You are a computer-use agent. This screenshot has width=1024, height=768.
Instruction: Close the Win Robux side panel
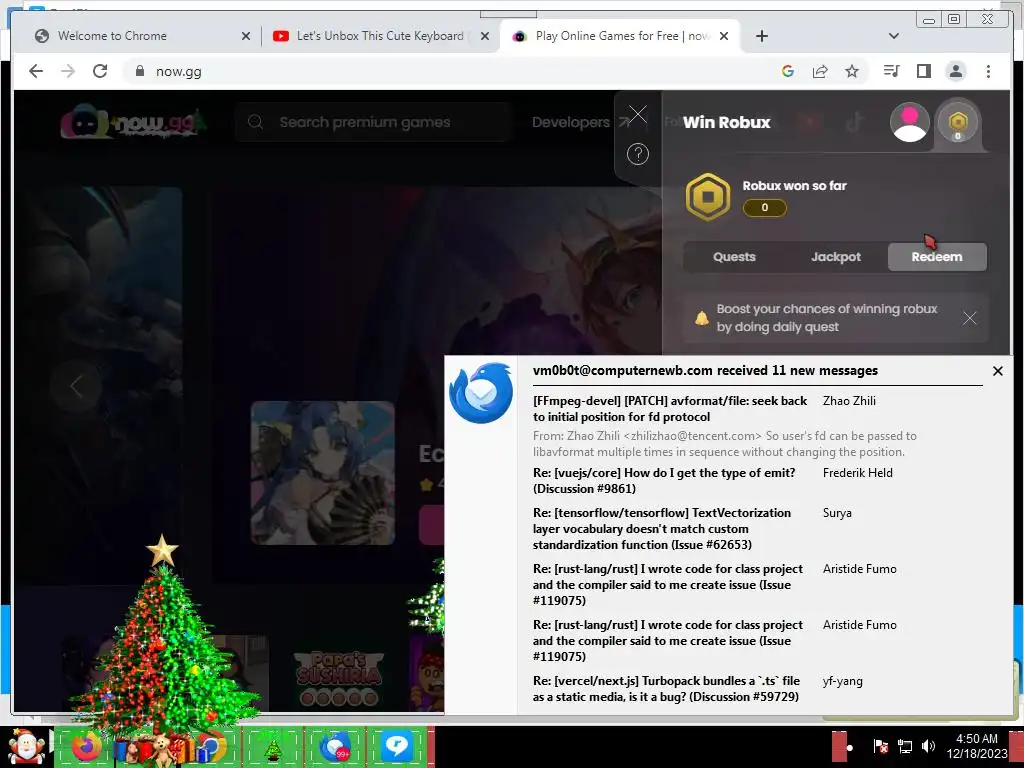(x=637, y=115)
